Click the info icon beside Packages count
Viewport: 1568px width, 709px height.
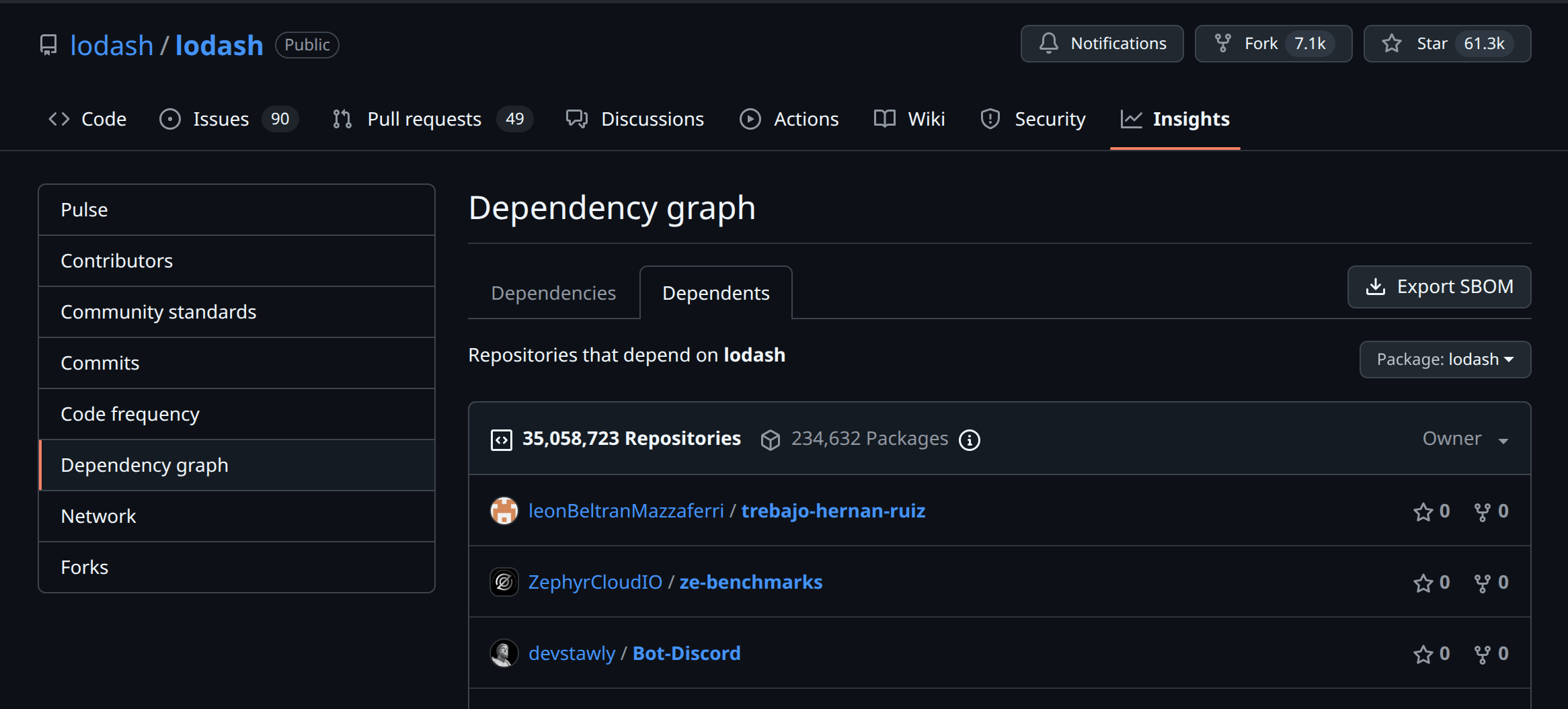point(969,440)
